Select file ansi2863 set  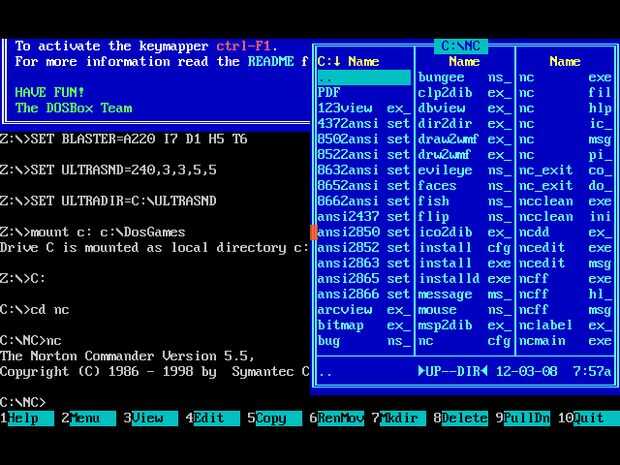364,263
